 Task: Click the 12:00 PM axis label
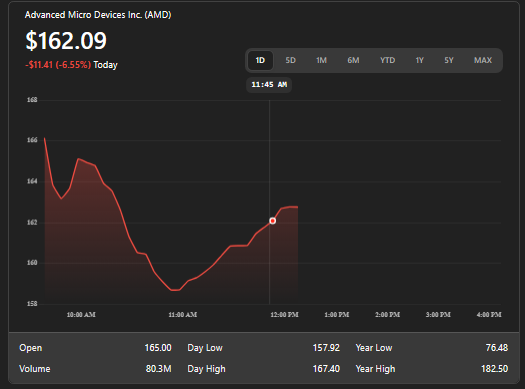(284, 315)
